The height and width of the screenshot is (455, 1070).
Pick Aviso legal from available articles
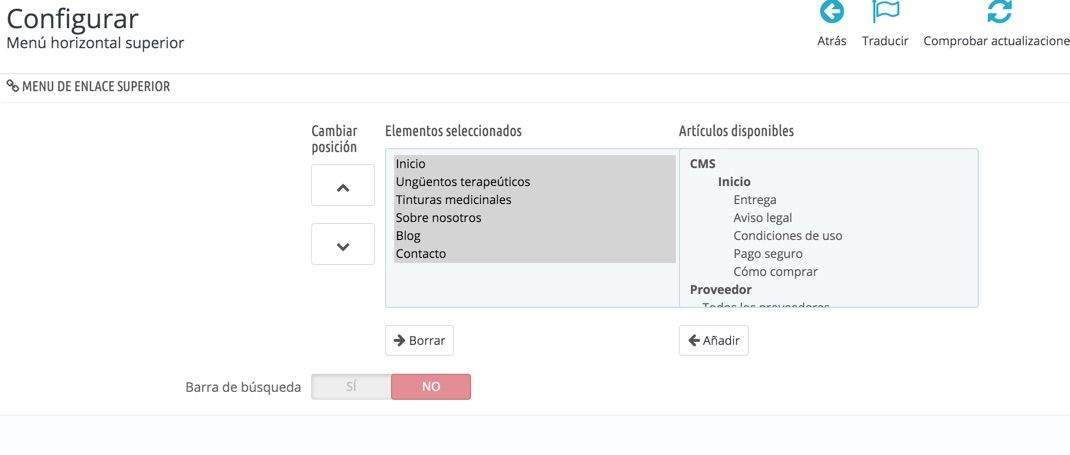(x=762, y=218)
